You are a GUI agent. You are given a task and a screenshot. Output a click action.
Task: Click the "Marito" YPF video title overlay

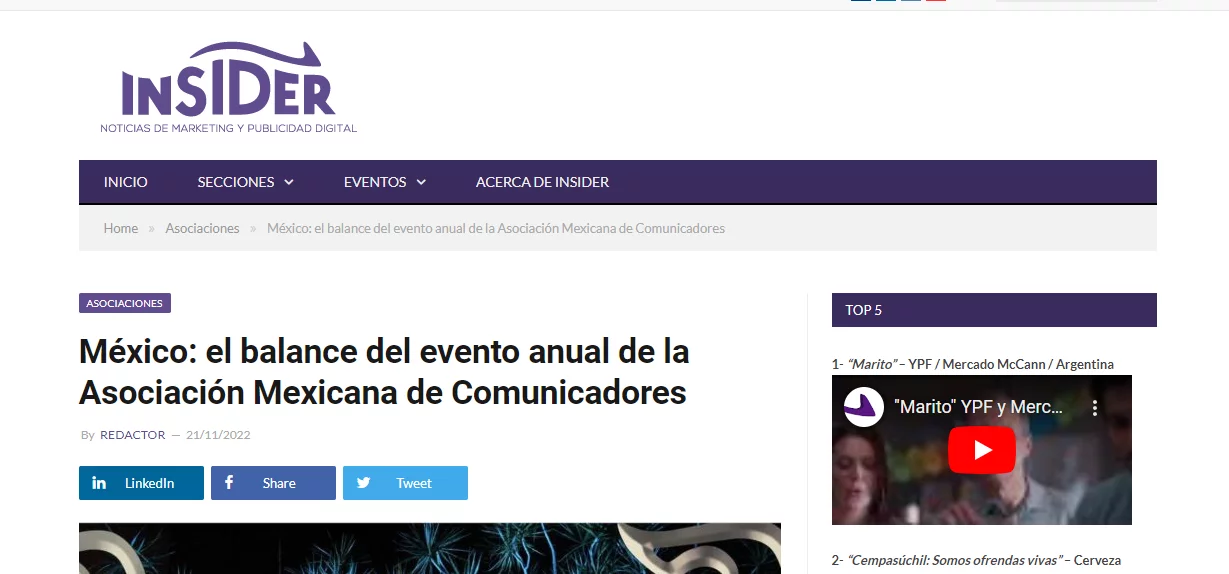pos(978,408)
